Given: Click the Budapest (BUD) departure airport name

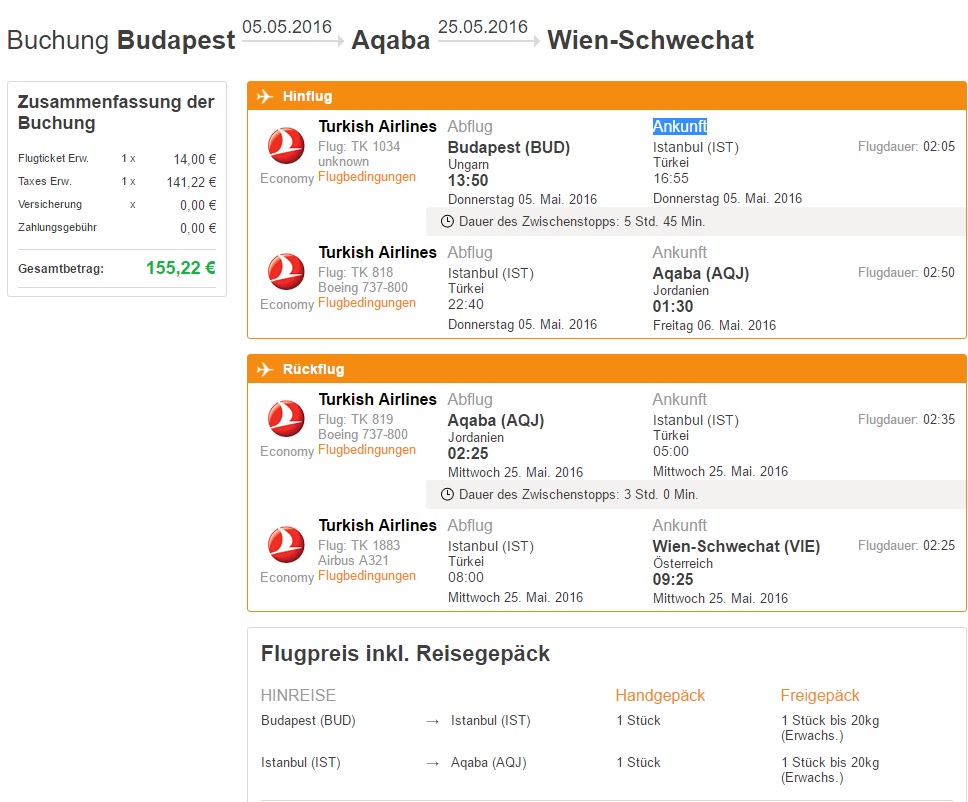Looking at the screenshot, I should tap(509, 148).
